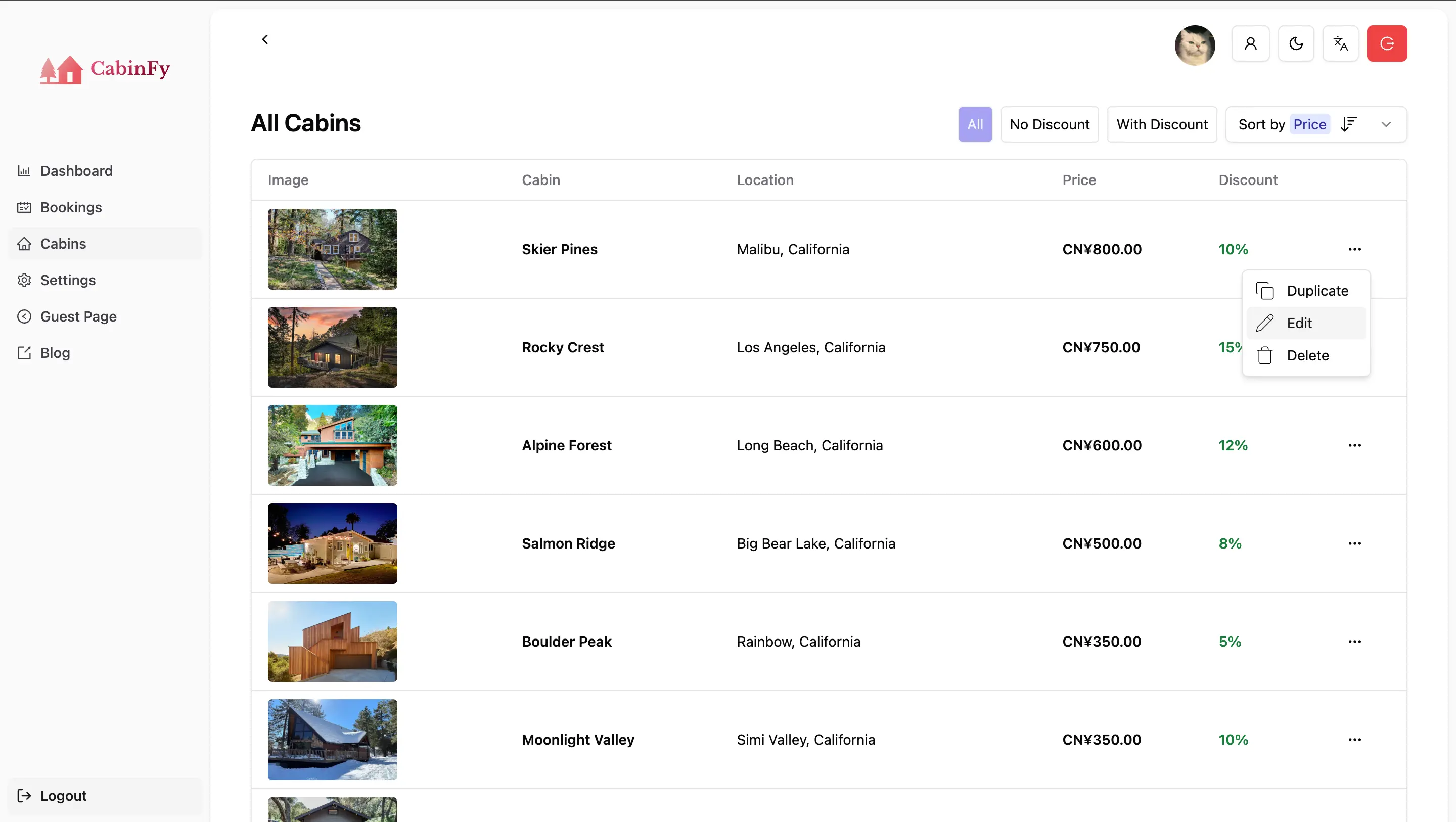Open three-dots menu for Salmon Ridge
Viewport: 1456px width, 822px height.
(1354, 543)
